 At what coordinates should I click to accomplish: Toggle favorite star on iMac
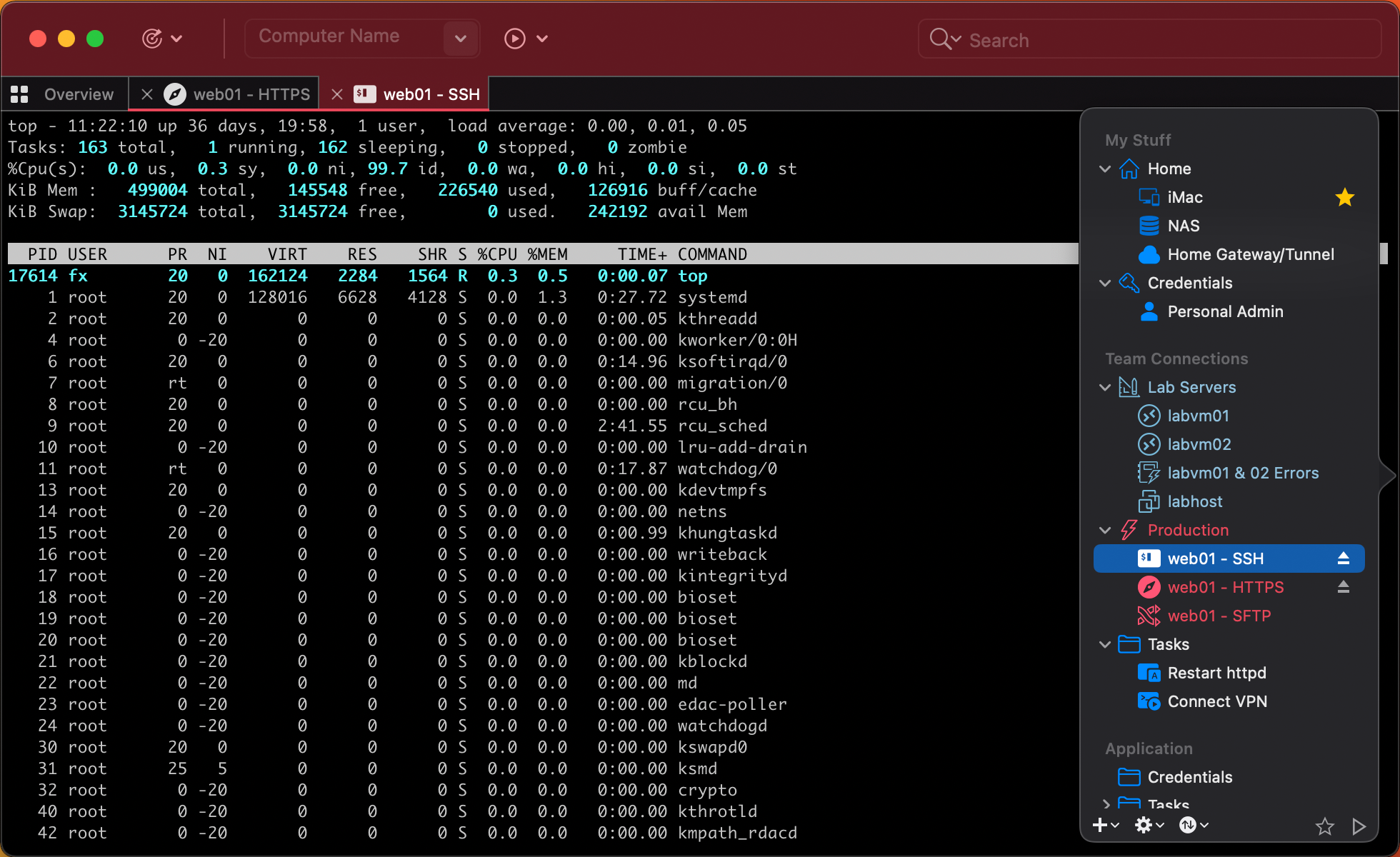pos(1344,197)
